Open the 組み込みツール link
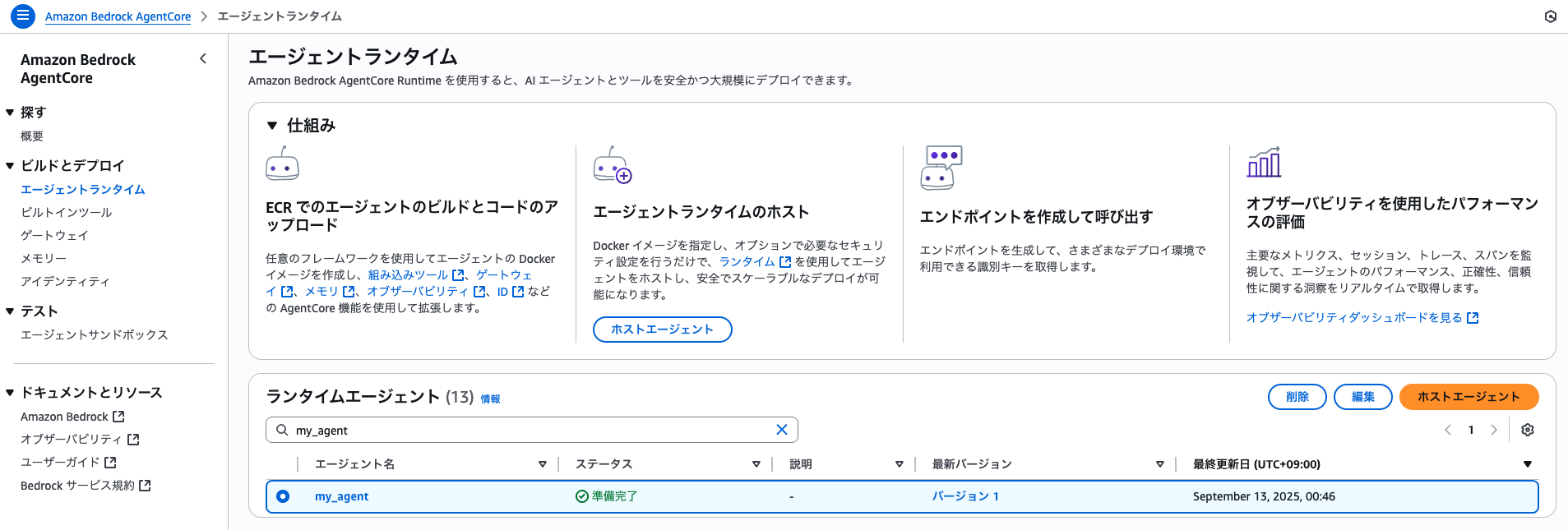1568x530 pixels. (x=416, y=275)
